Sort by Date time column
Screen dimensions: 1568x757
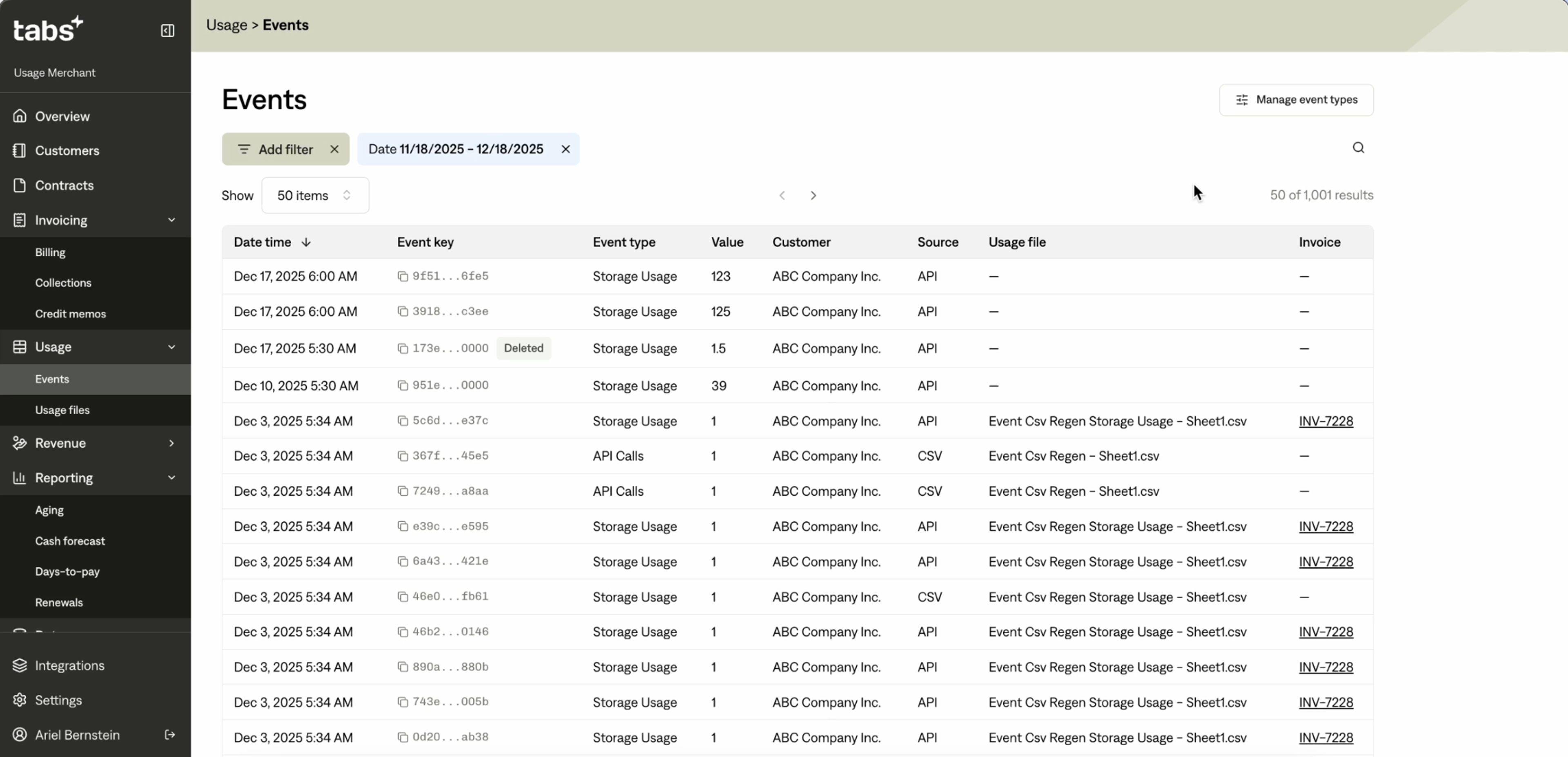coord(272,242)
